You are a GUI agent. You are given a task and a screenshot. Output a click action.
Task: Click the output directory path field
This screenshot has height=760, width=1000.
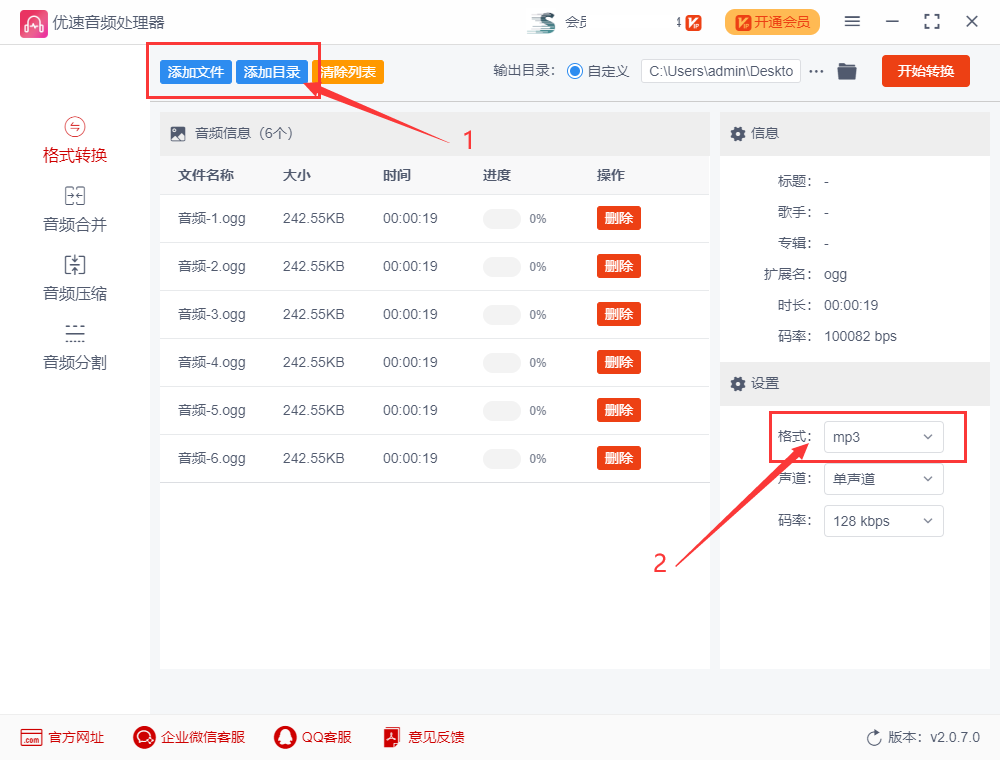point(720,71)
